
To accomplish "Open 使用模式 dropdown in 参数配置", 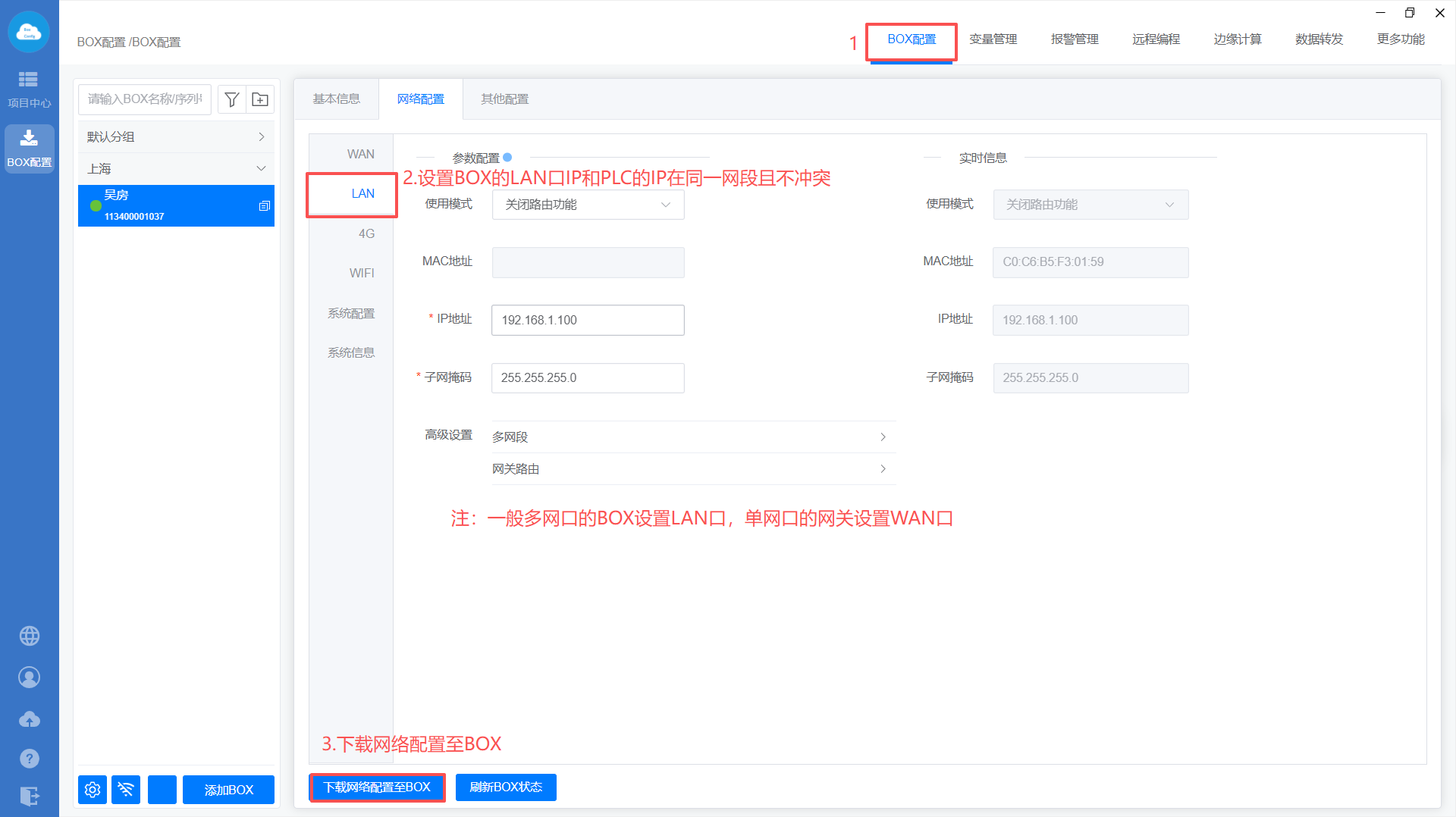I will (588, 205).
